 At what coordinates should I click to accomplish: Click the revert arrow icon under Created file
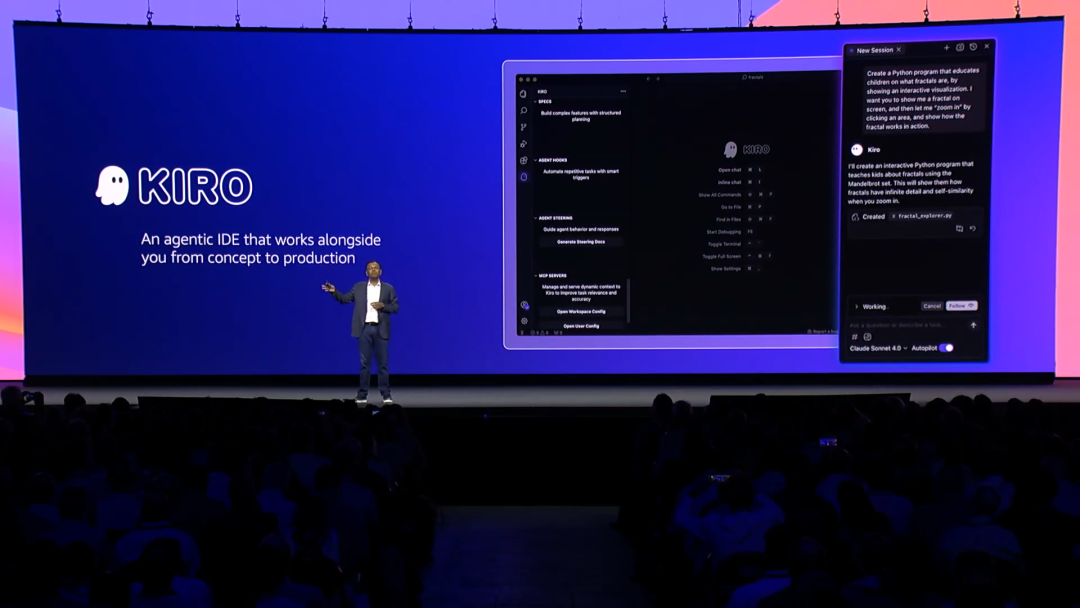coord(973,229)
